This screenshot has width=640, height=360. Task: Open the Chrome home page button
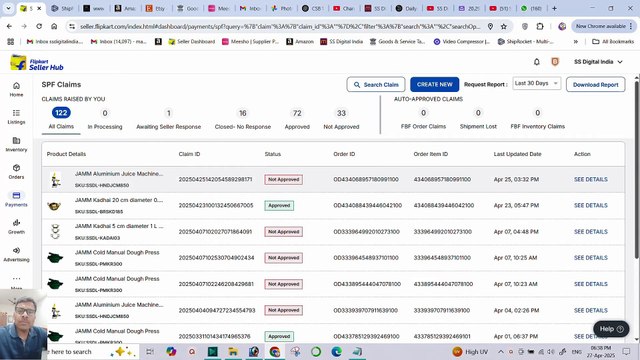pyautogui.click(x=54, y=26)
